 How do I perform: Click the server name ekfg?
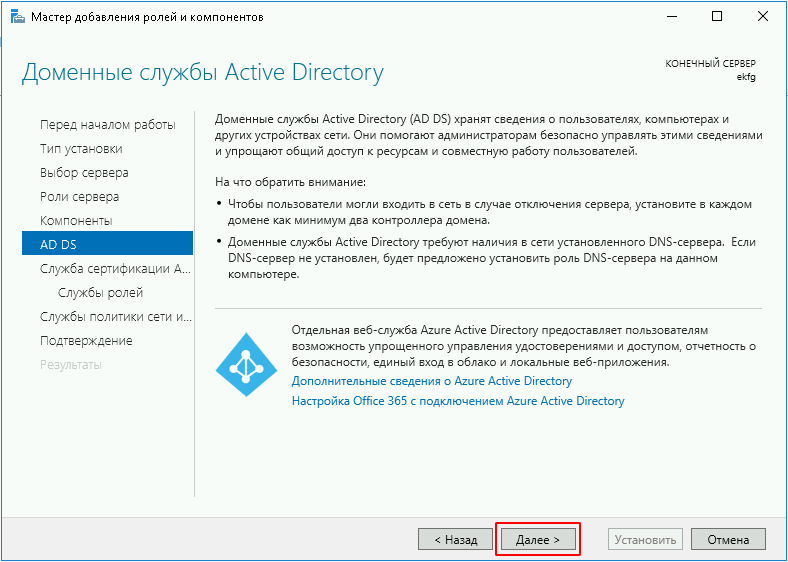click(746, 77)
